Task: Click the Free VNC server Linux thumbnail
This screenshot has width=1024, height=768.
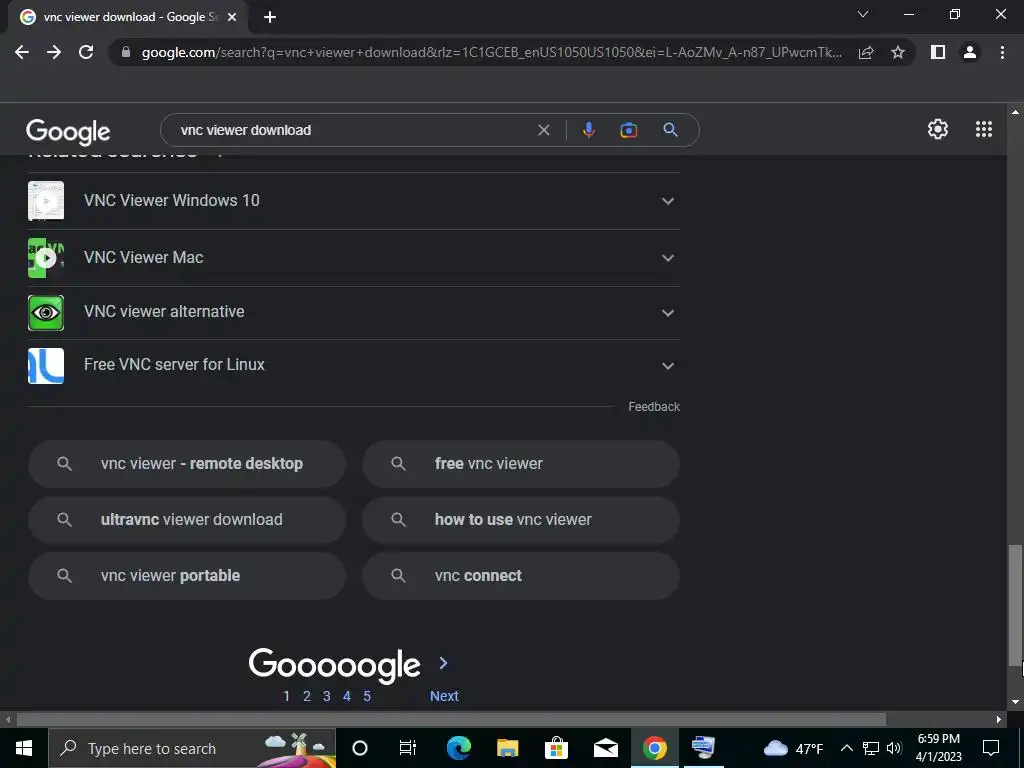Action: click(46, 365)
